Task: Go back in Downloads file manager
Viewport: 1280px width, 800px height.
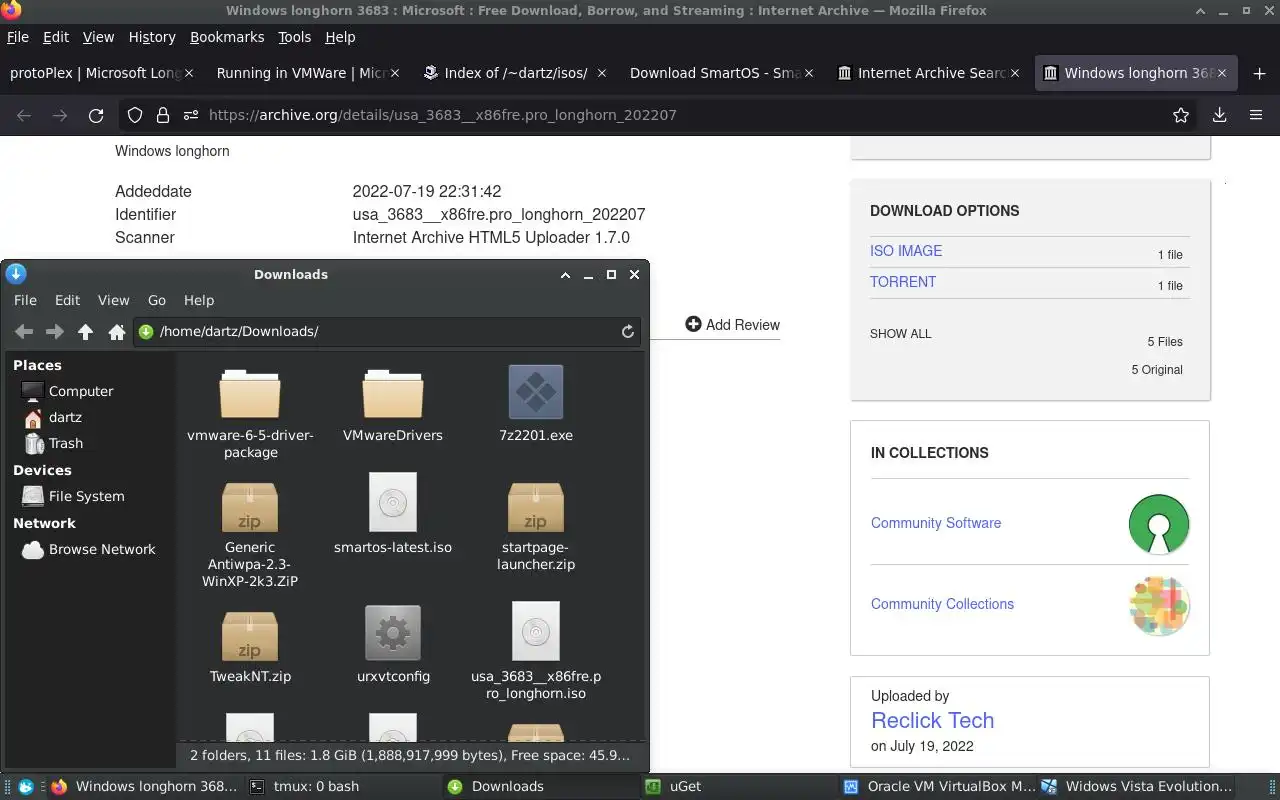Action: tap(24, 332)
